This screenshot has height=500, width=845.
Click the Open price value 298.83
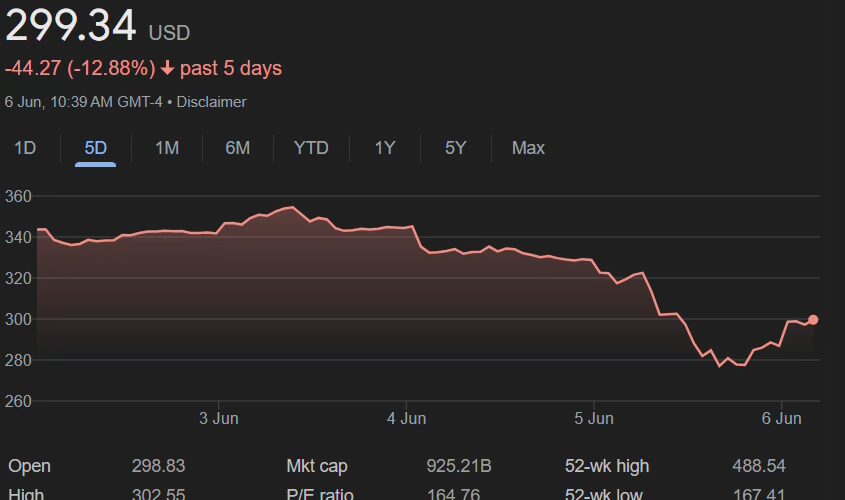point(158,466)
